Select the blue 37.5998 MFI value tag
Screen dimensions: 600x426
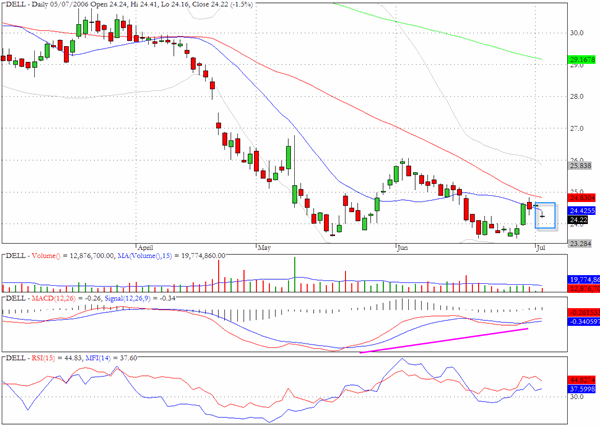click(x=582, y=389)
